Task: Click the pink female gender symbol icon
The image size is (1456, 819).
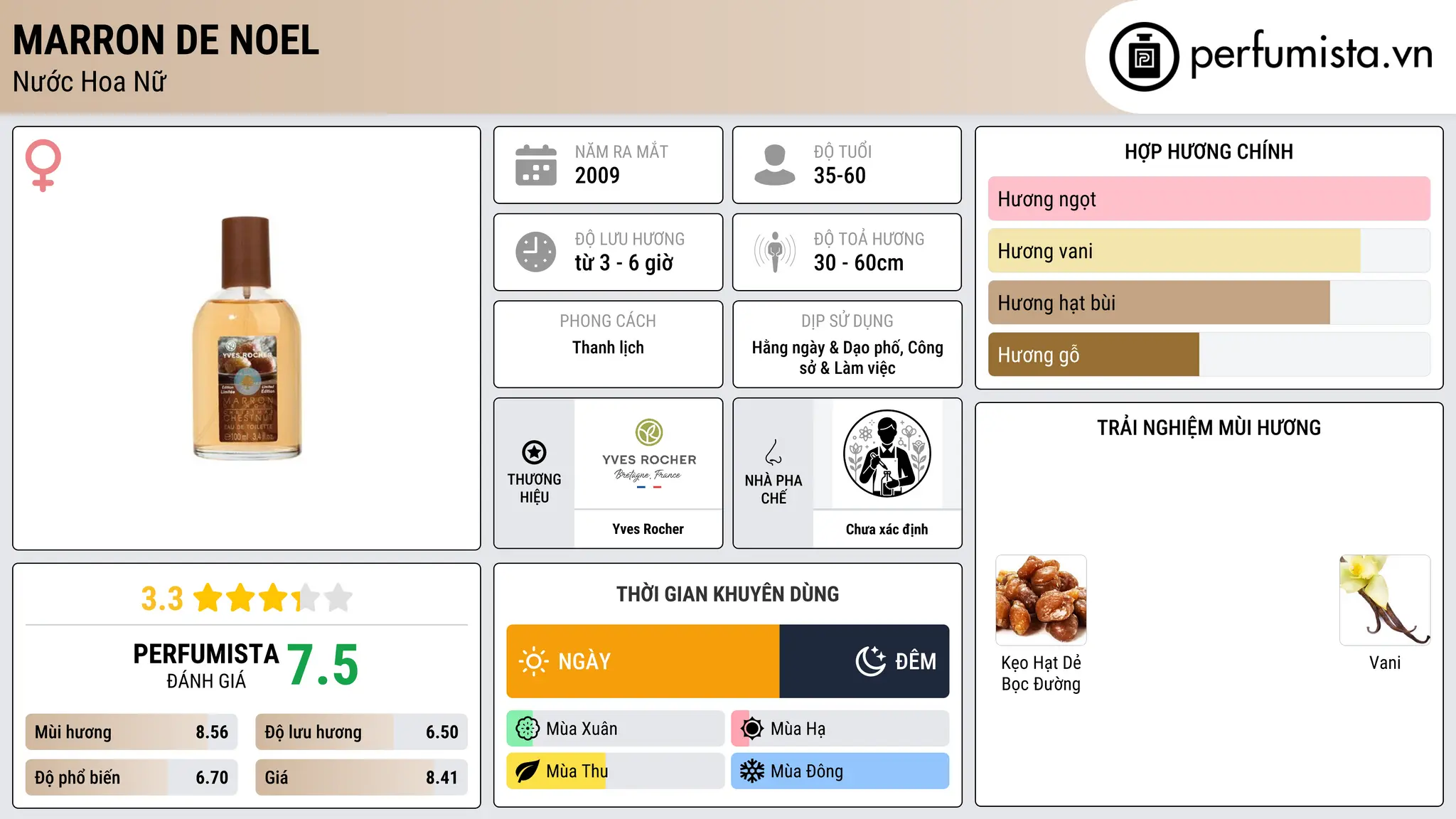Action: (43, 165)
